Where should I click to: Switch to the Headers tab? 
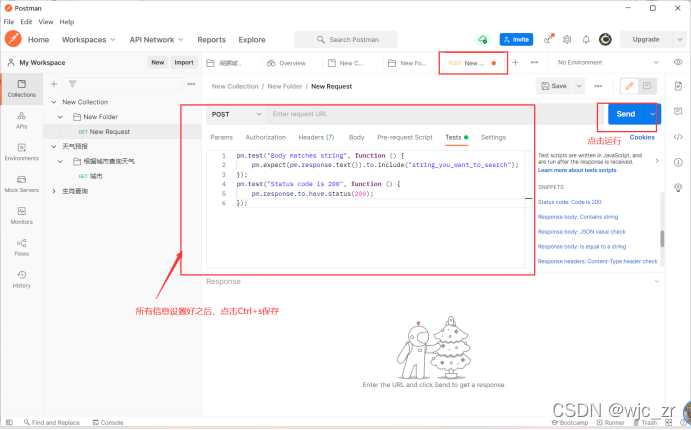click(x=316, y=137)
